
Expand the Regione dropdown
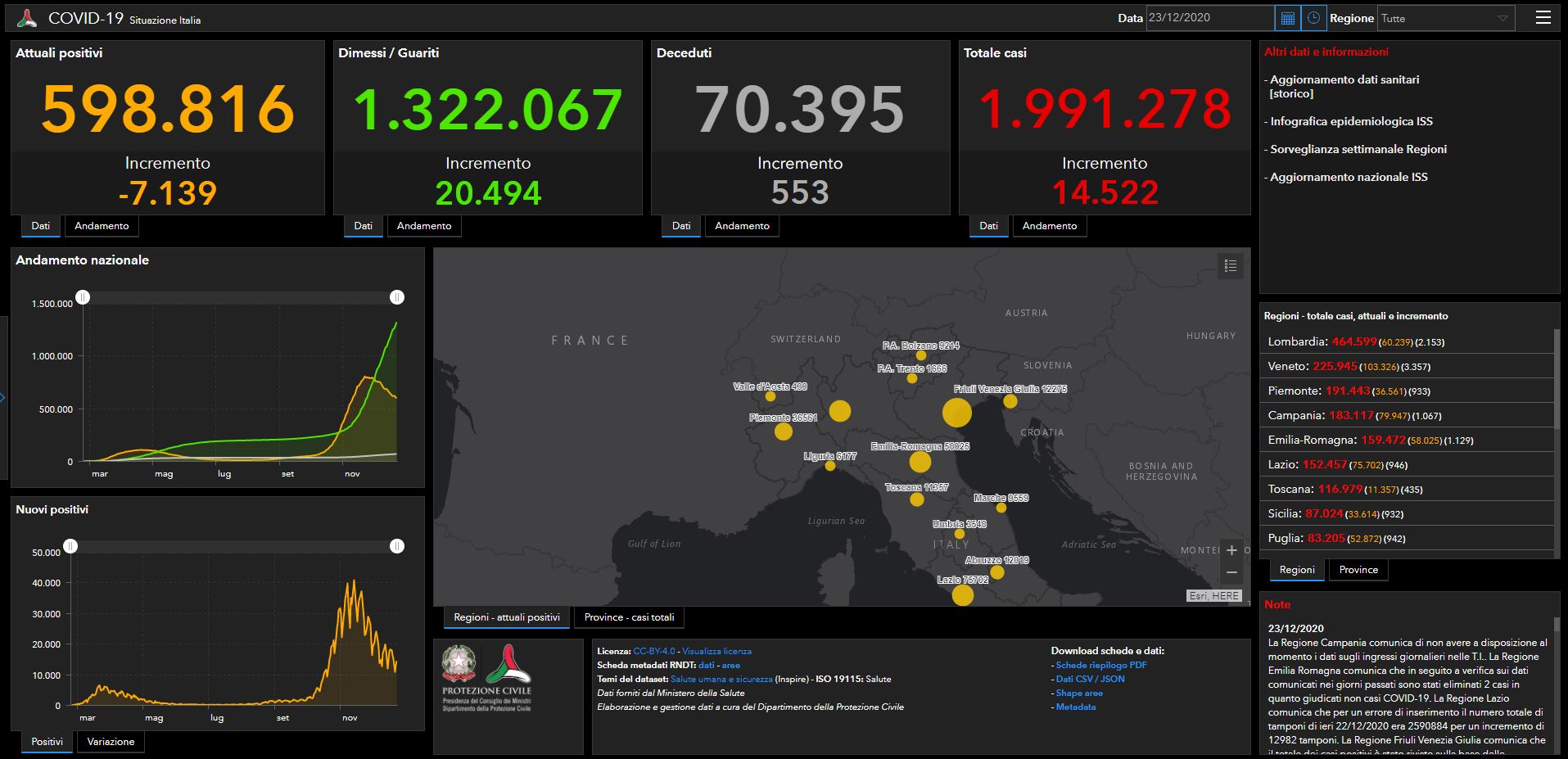click(x=1446, y=18)
